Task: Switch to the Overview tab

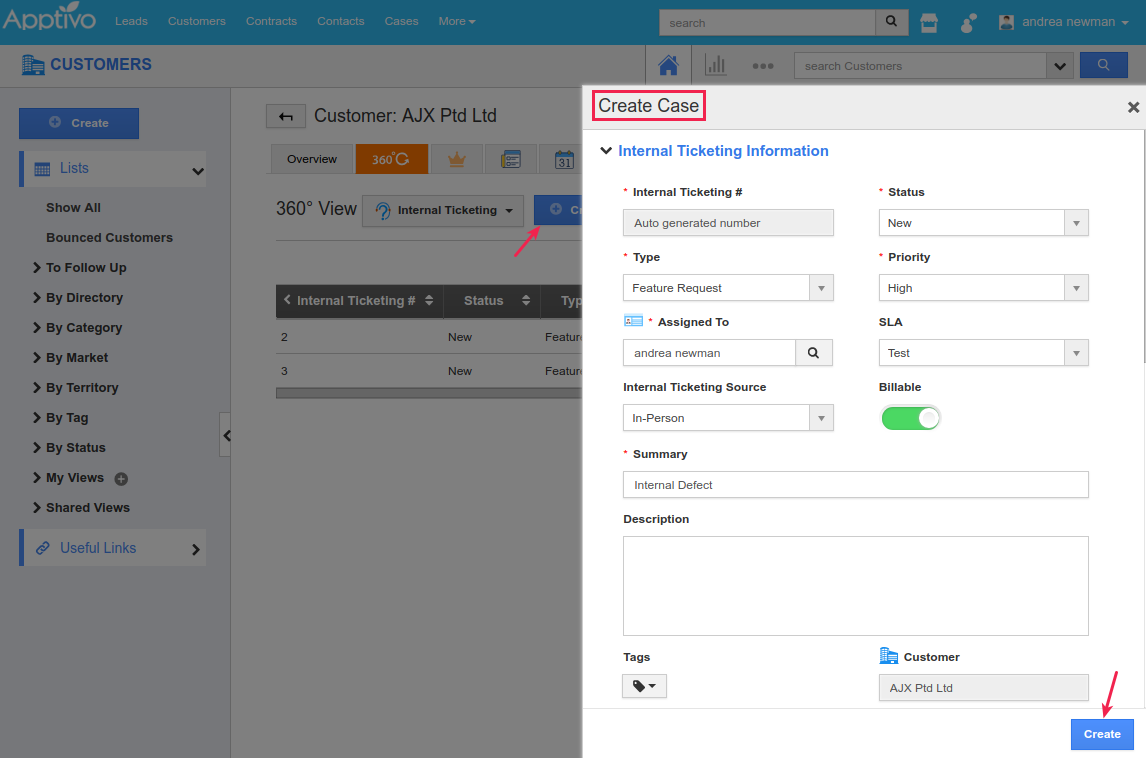Action: (x=312, y=159)
